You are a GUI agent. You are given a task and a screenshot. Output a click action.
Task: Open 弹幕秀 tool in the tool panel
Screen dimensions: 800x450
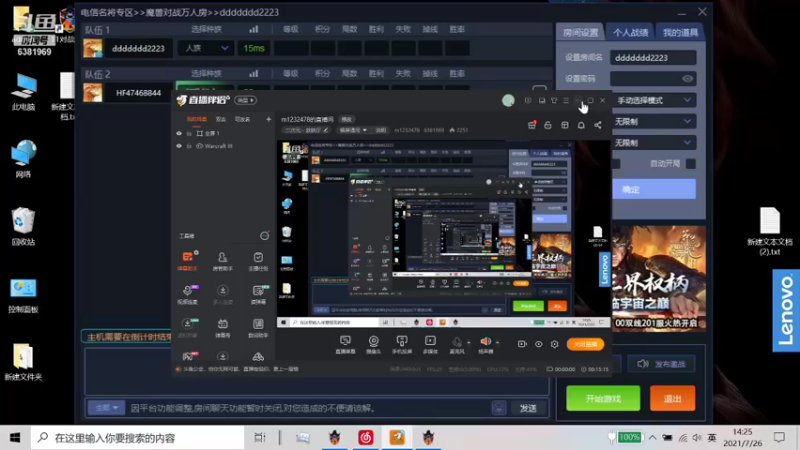(222, 328)
